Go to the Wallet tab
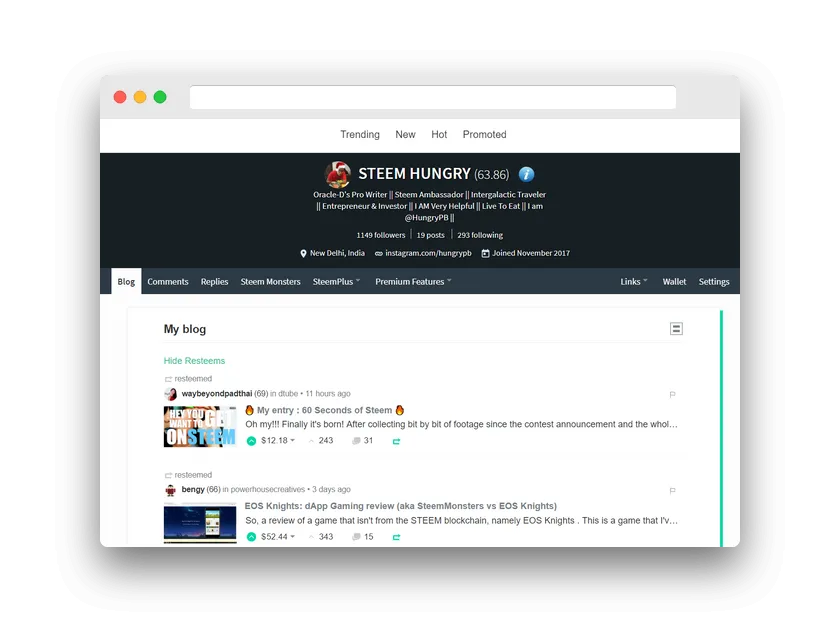Screen dimensions: 840x622 coord(674,281)
